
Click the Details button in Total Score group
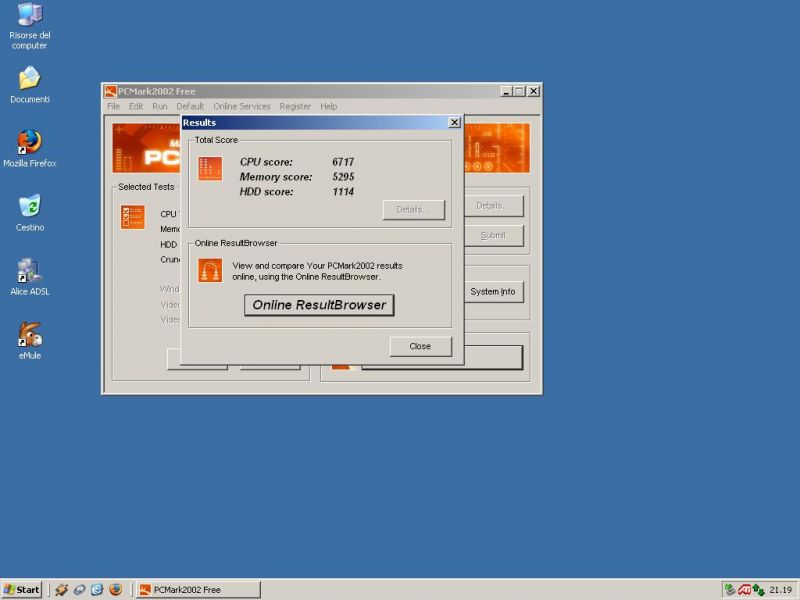point(414,210)
